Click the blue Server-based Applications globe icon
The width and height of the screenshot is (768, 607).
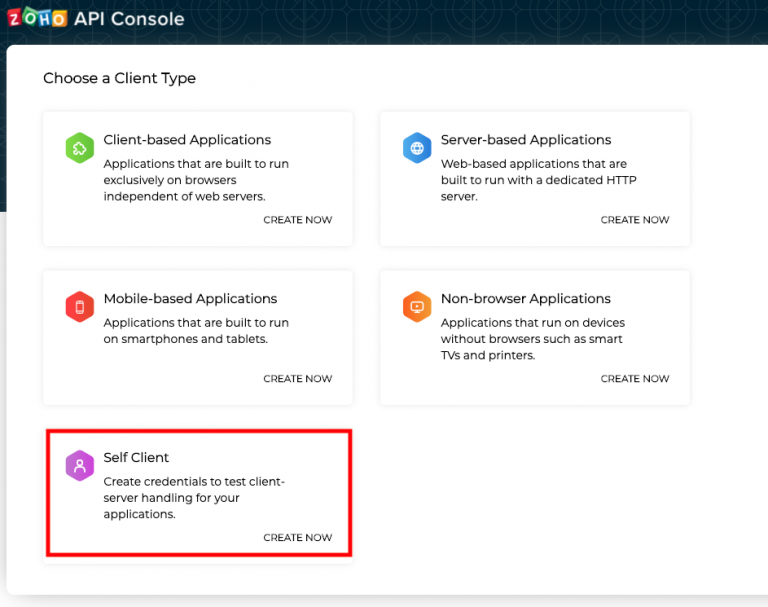point(417,148)
